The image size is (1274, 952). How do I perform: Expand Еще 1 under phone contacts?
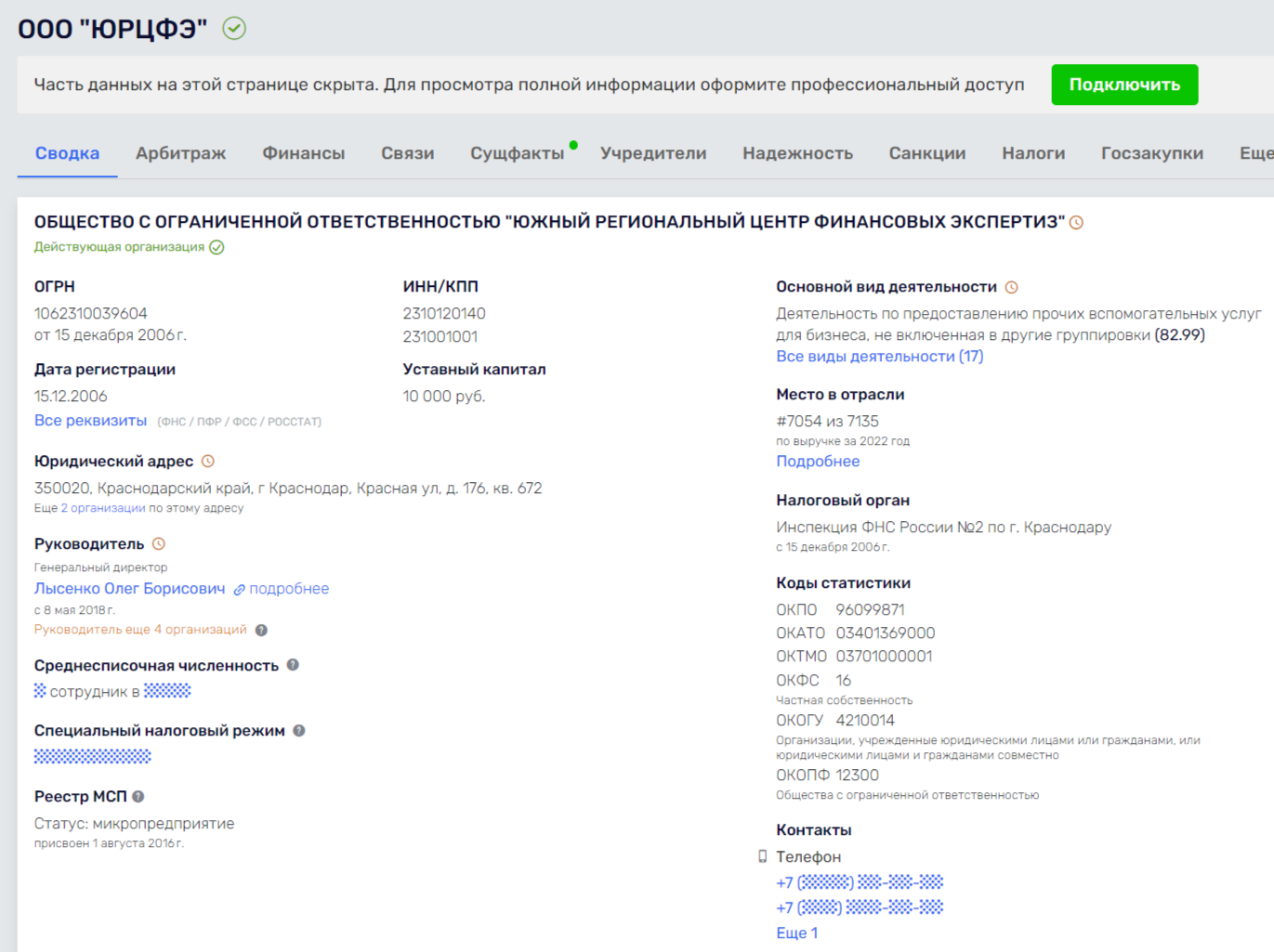tap(797, 933)
